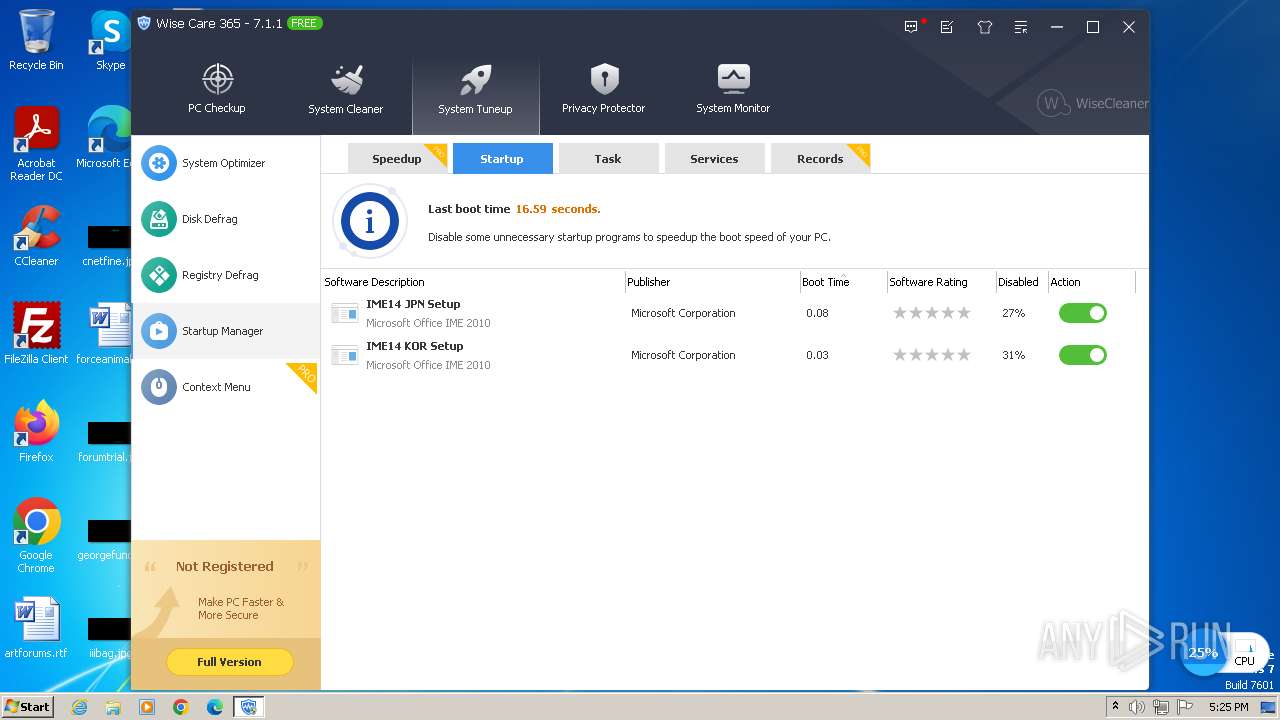The height and width of the screenshot is (720, 1280).
Task: Disable IME14 KOR Setup startup toggle
Action: (x=1083, y=355)
